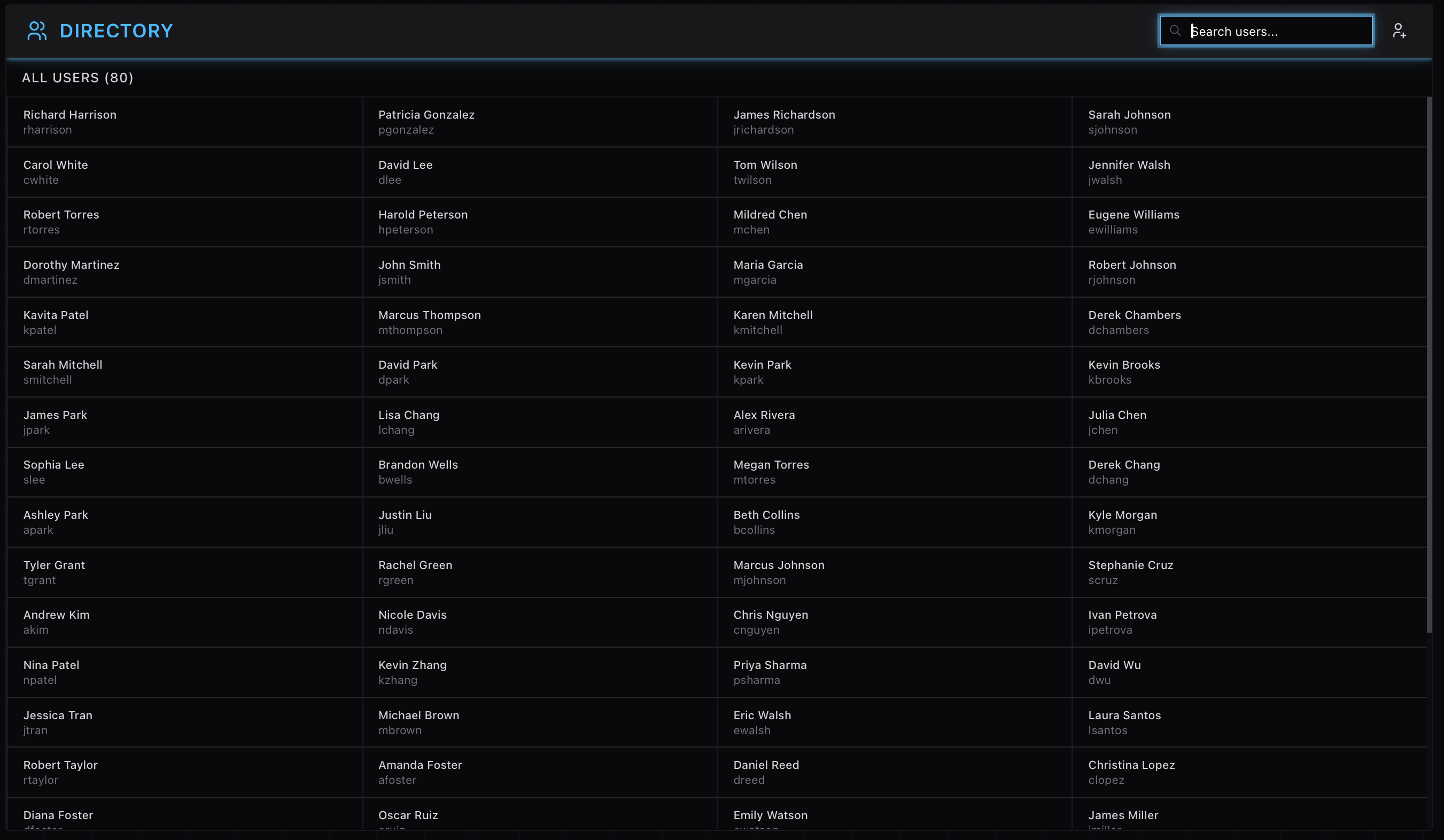Select David Lee (dlee)
This screenshot has height=840, width=1444.
[x=540, y=173]
